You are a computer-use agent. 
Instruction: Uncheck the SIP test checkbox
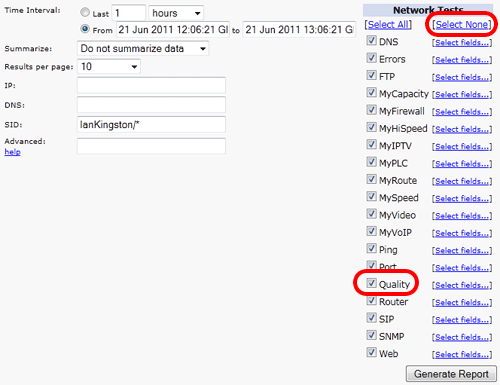[371, 318]
